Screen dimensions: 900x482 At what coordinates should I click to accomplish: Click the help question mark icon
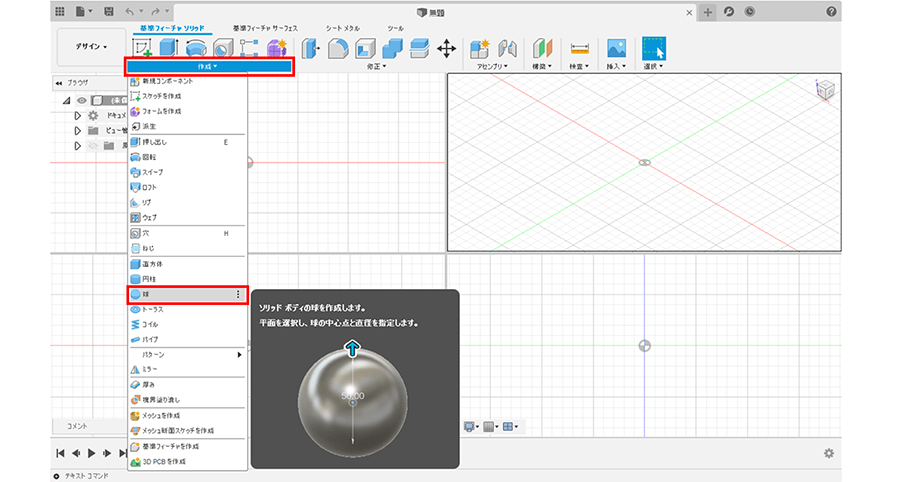coord(832,11)
